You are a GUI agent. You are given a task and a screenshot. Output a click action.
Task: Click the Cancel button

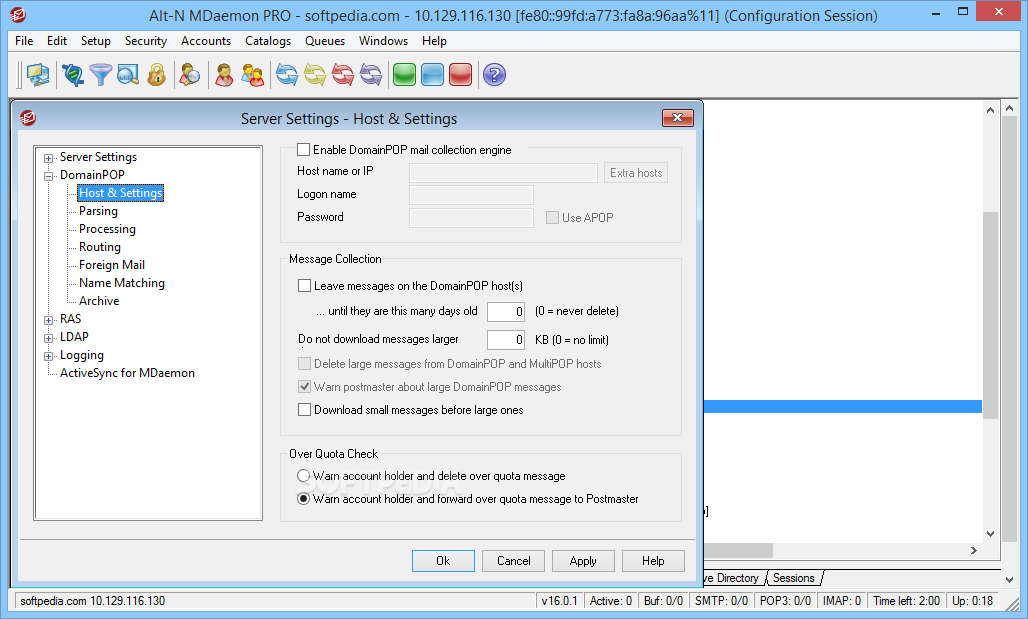[x=513, y=561]
